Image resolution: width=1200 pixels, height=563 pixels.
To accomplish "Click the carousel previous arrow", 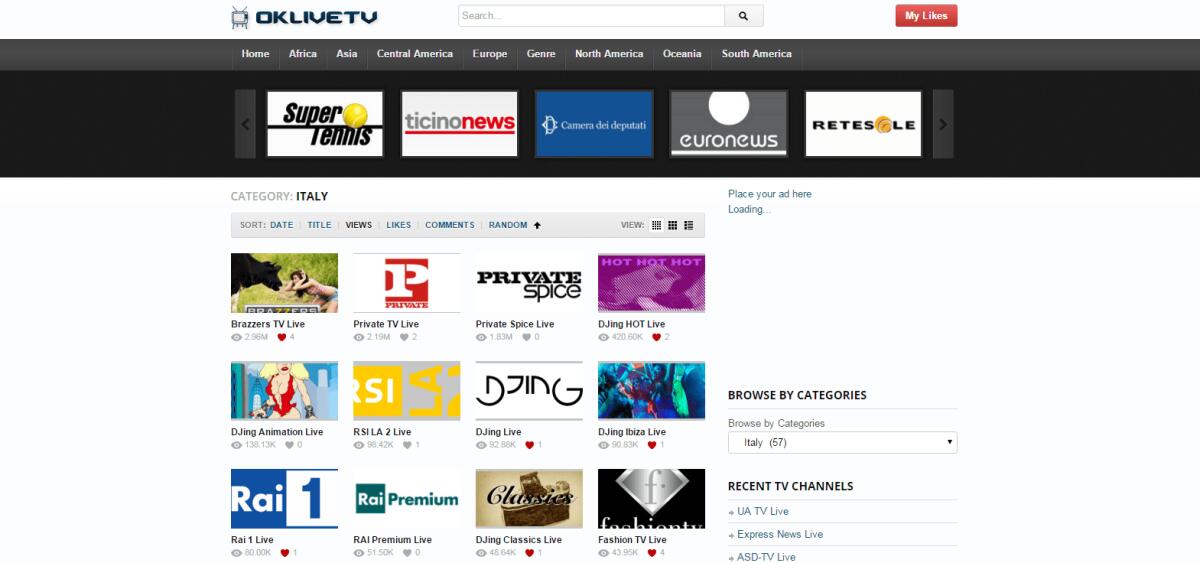I will click(245, 124).
